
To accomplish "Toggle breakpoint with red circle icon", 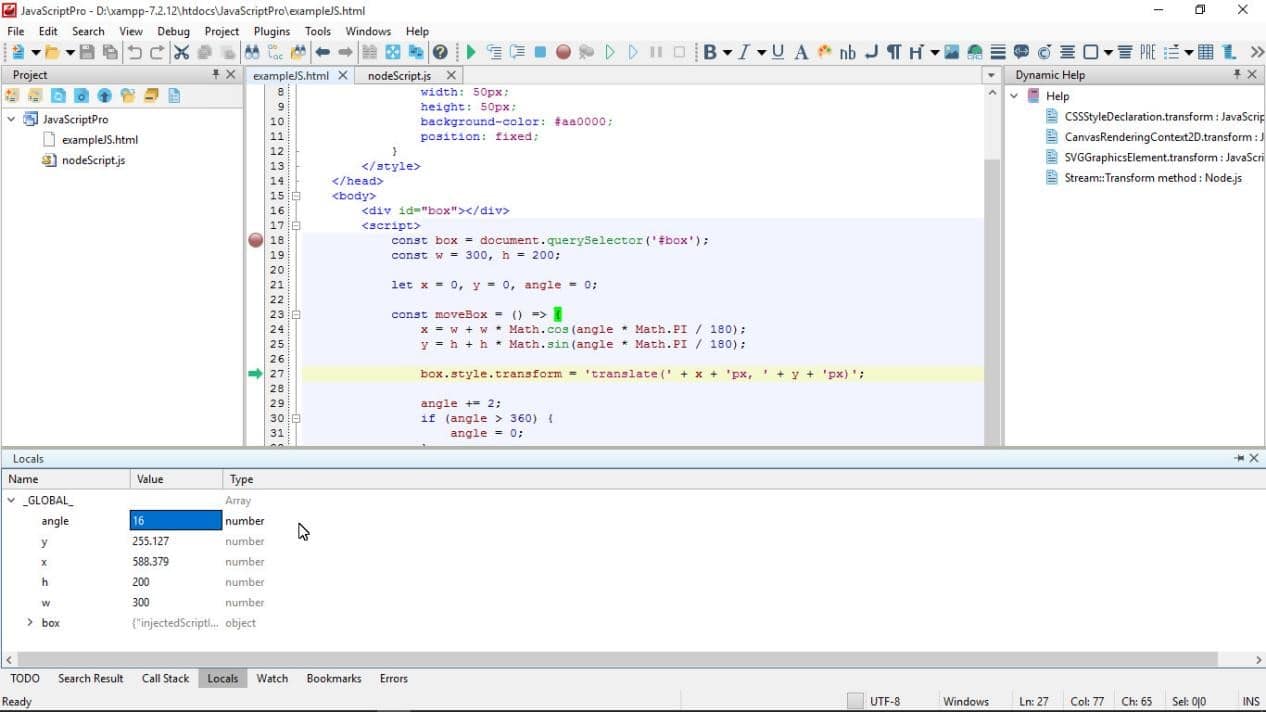I will pos(563,52).
